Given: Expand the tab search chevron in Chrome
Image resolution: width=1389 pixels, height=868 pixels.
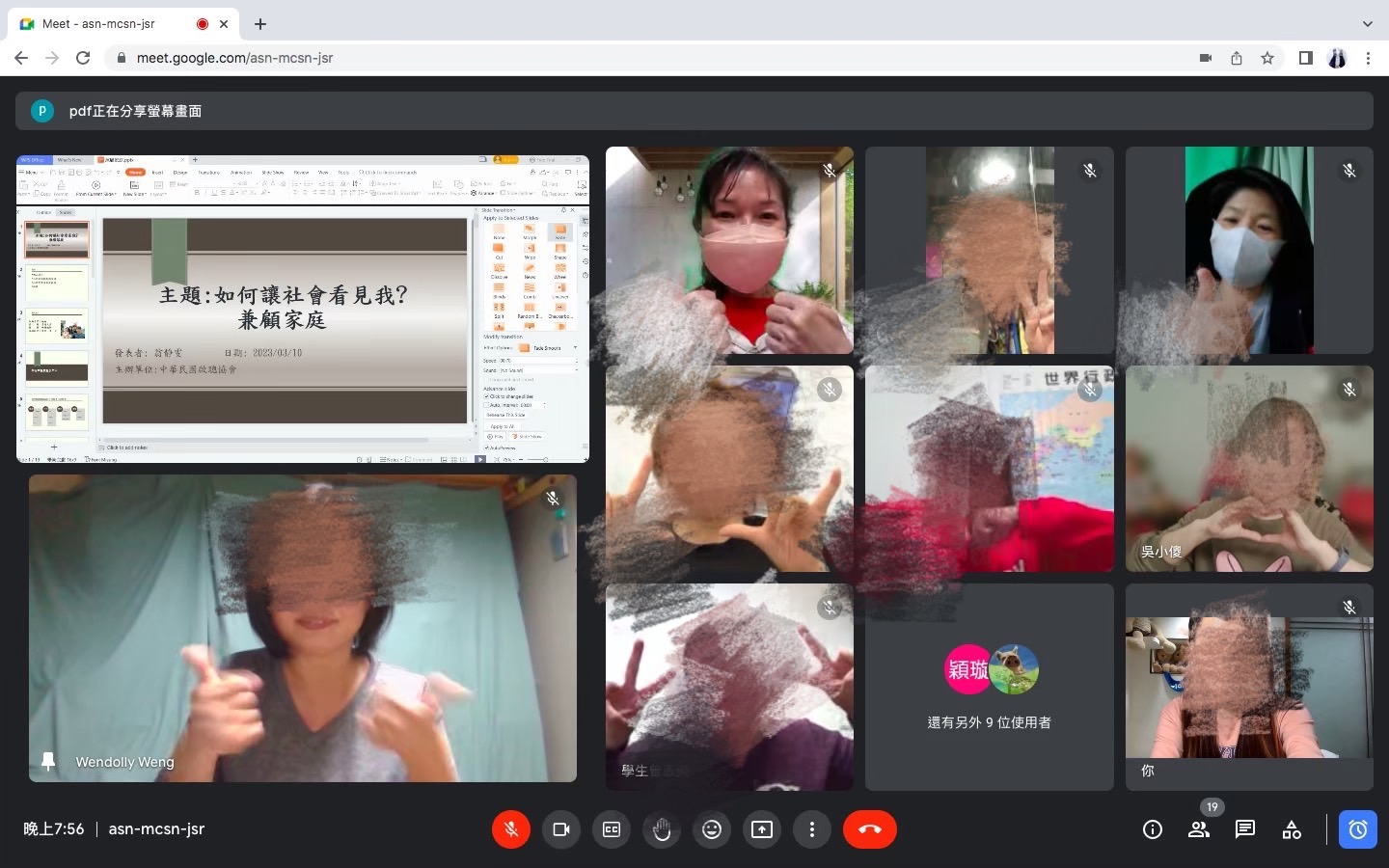Looking at the screenshot, I should [x=1367, y=24].
